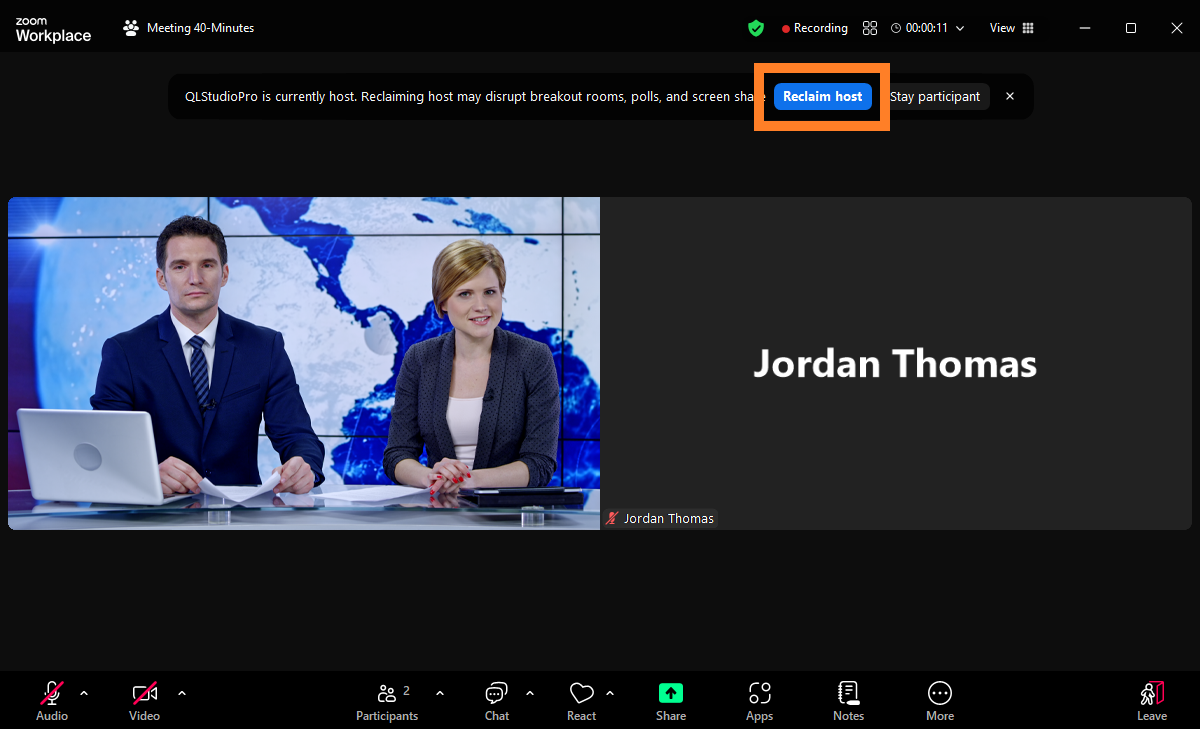The height and width of the screenshot is (729, 1200).
Task: Click the Recording indicator
Action: pyautogui.click(x=815, y=28)
